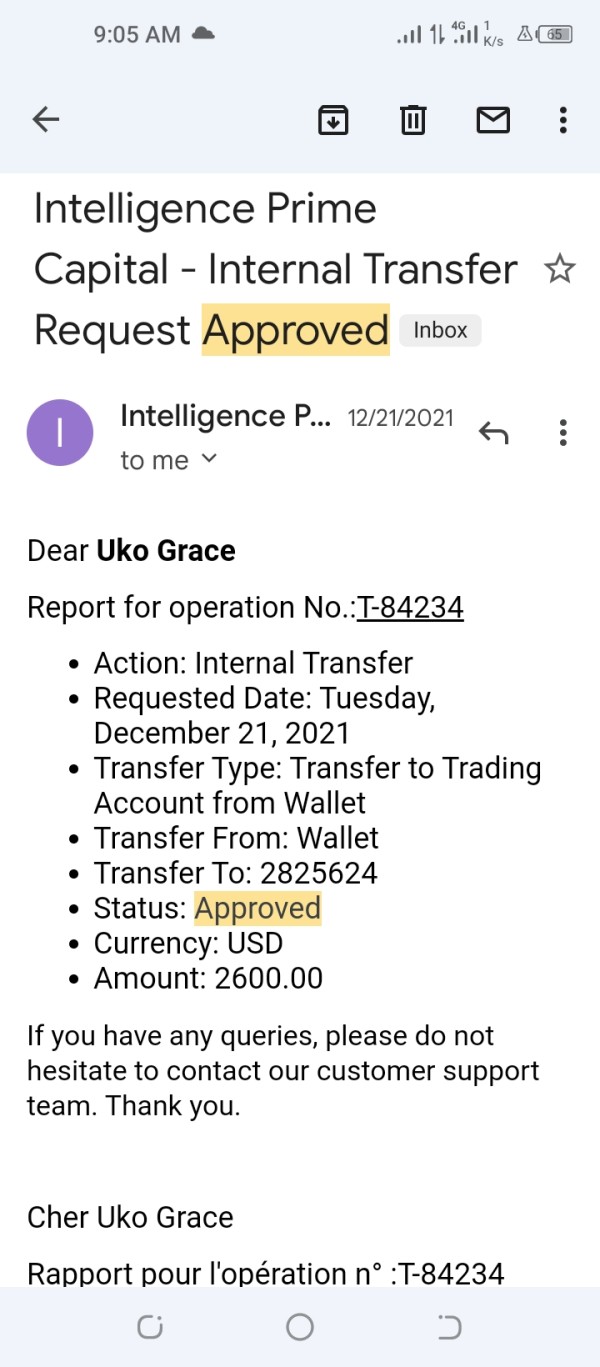Image resolution: width=600 pixels, height=1367 pixels.
Task: Tap the battery indicator in status bar
Action: 556,34
